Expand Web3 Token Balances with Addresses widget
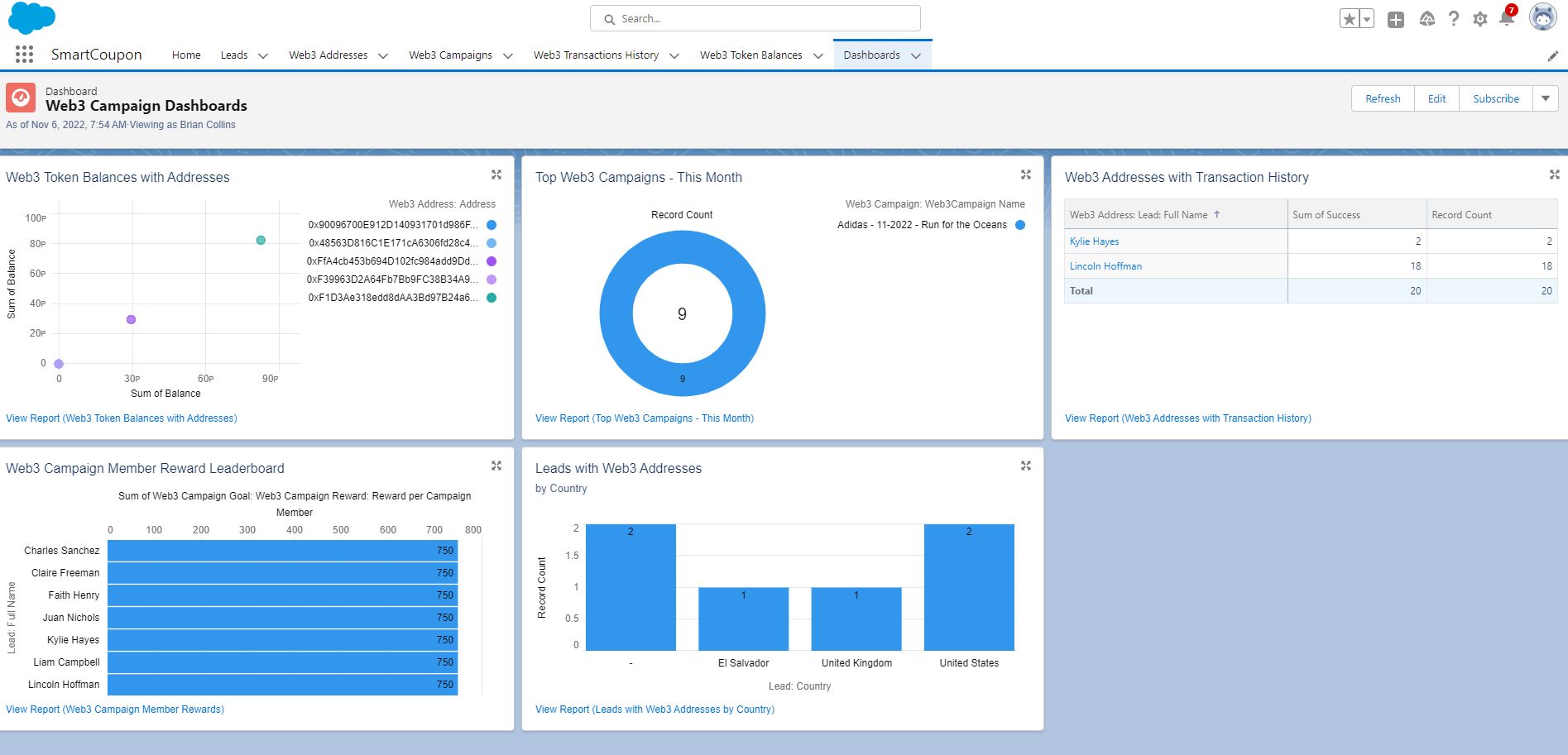 pos(496,174)
